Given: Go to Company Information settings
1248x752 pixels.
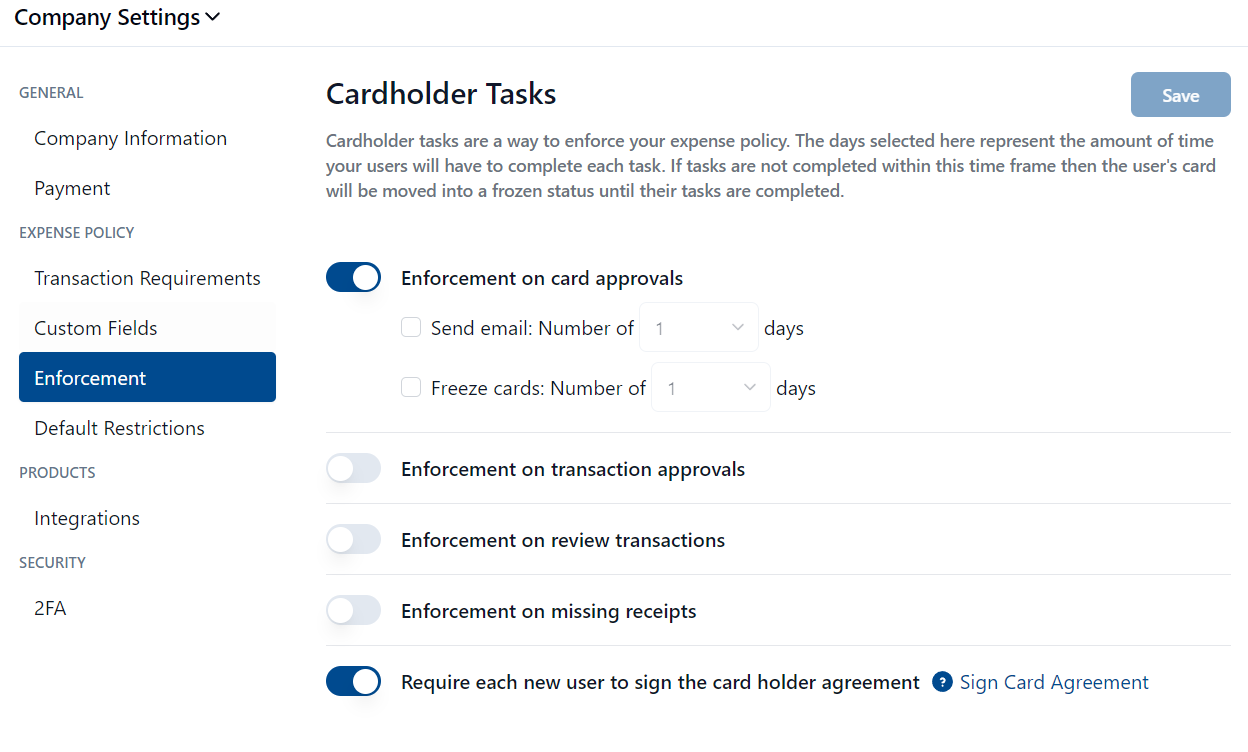Looking at the screenshot, I should (x=130, y=138).
